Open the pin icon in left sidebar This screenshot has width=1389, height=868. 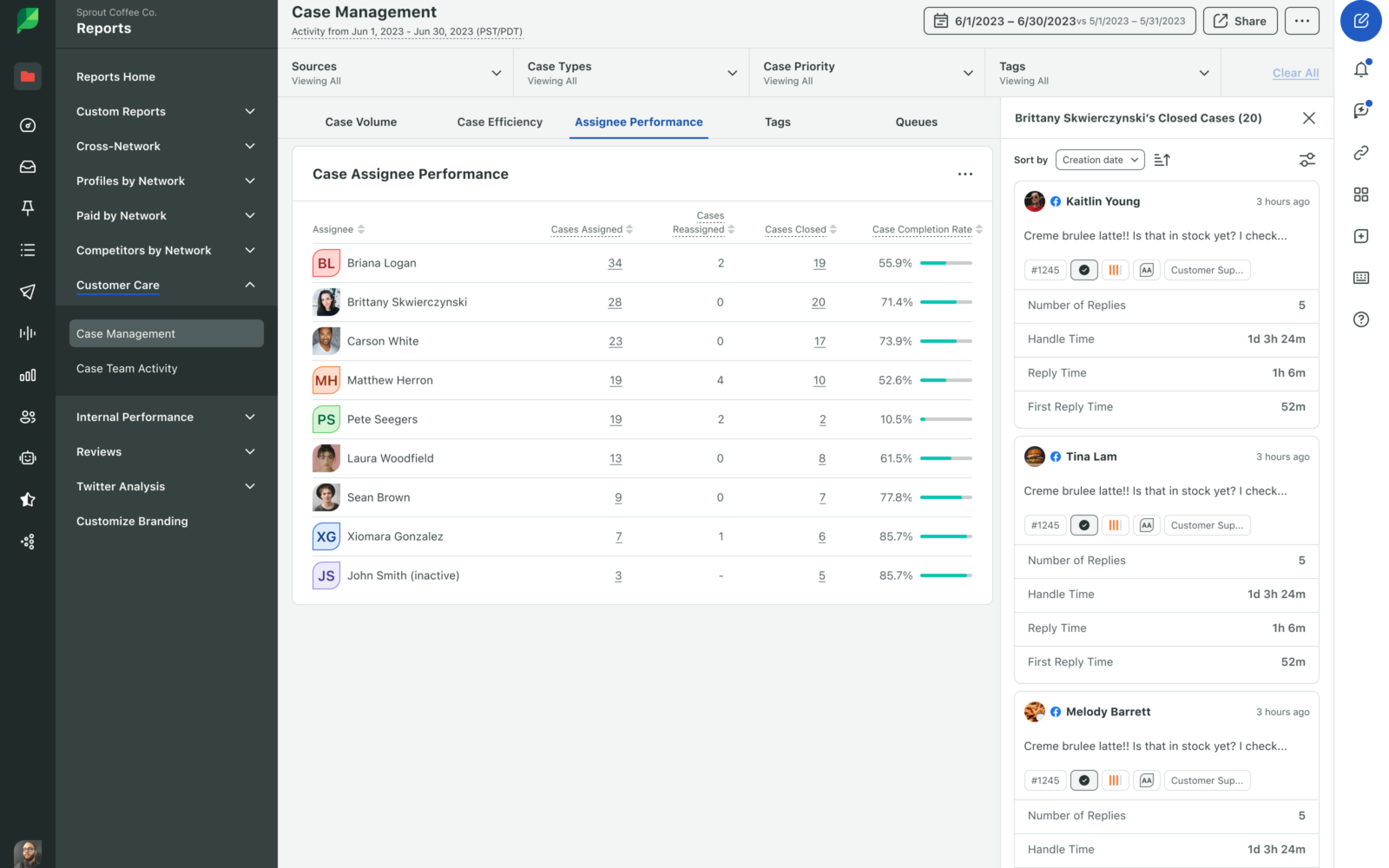click(28, 208)
